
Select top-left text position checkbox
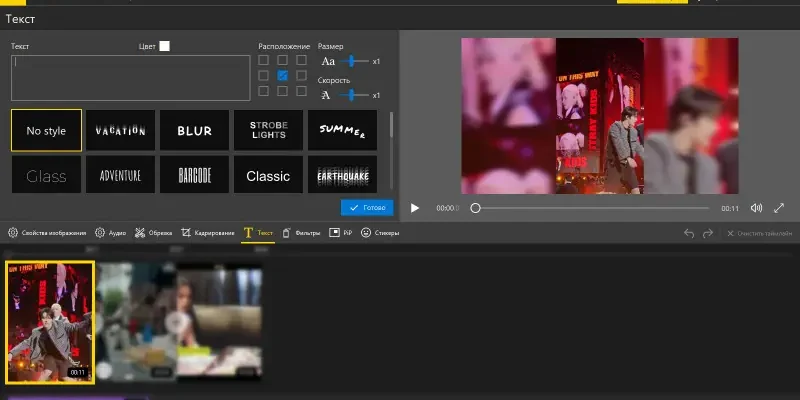coord(264,61)
